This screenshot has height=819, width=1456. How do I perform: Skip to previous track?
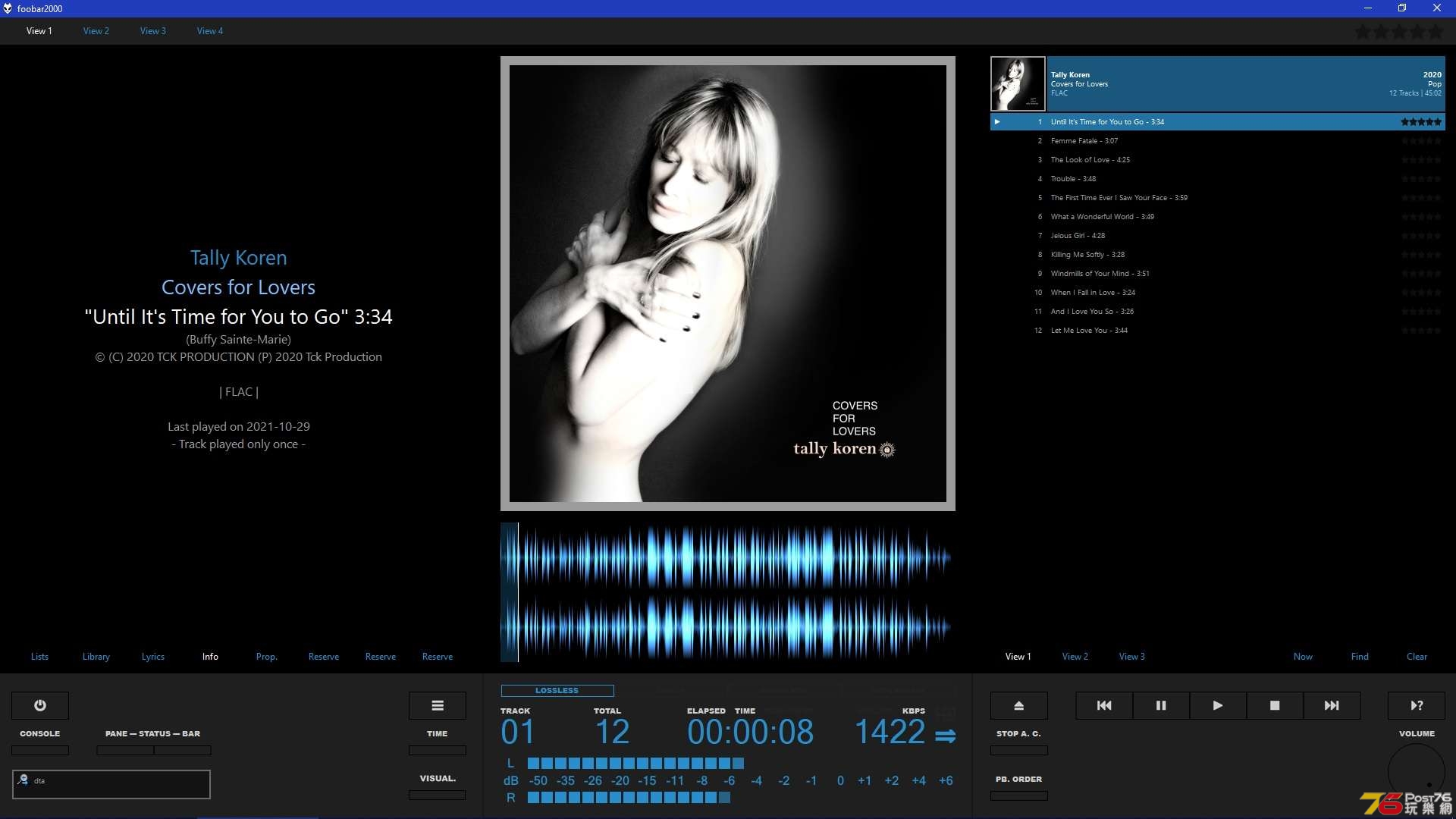[1104, 705]
